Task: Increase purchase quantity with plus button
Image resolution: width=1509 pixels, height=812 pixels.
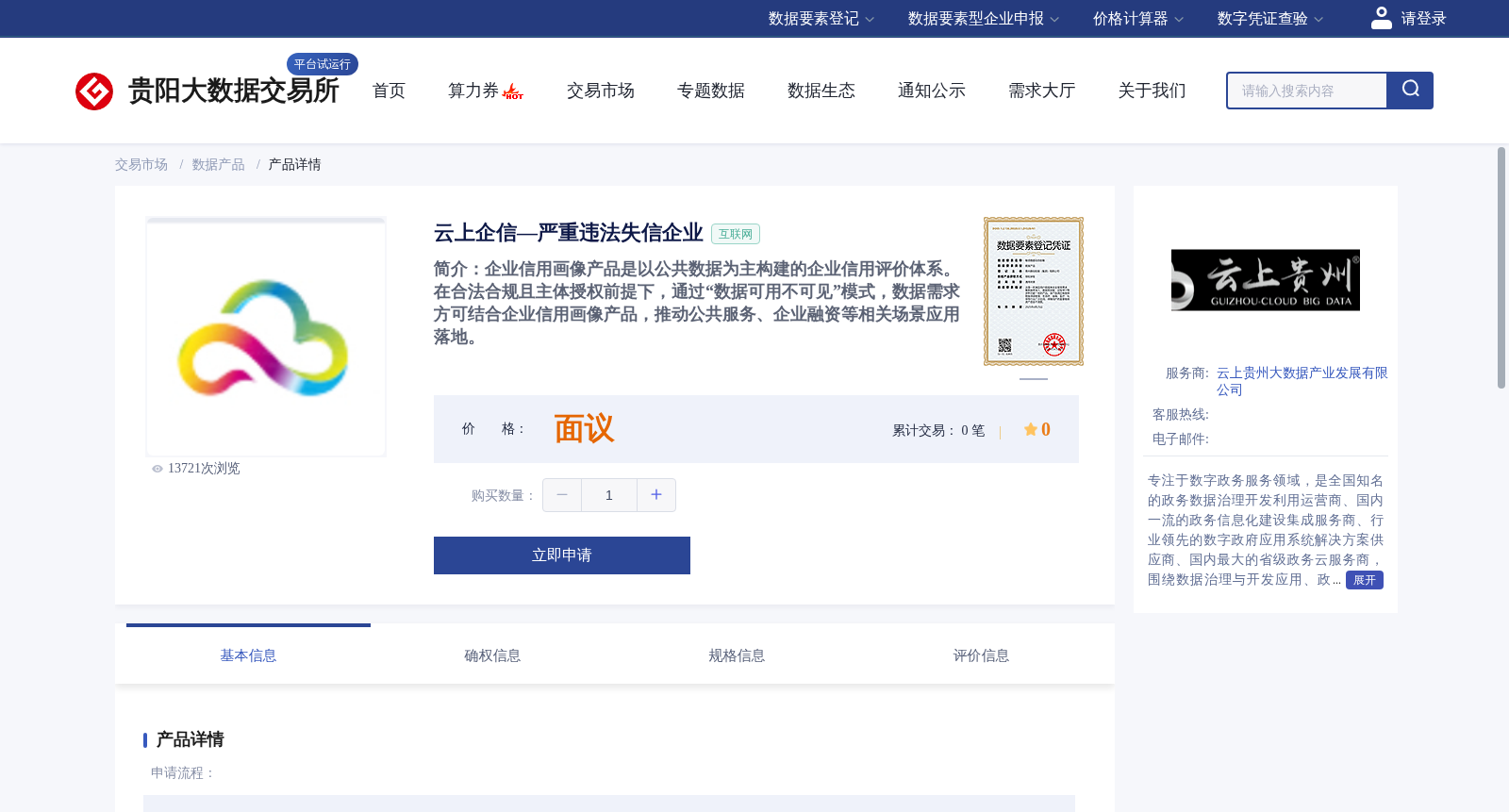Action: [656, 495]
